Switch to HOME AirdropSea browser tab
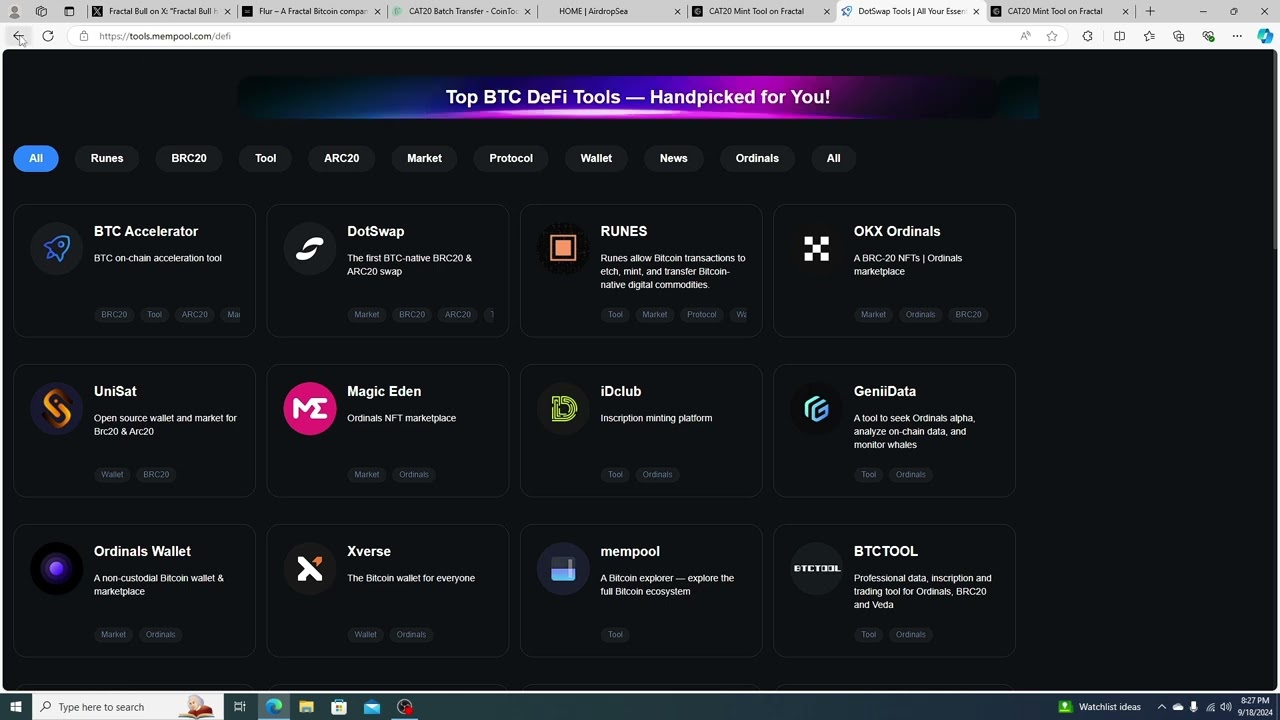 (x=610, y=11)
